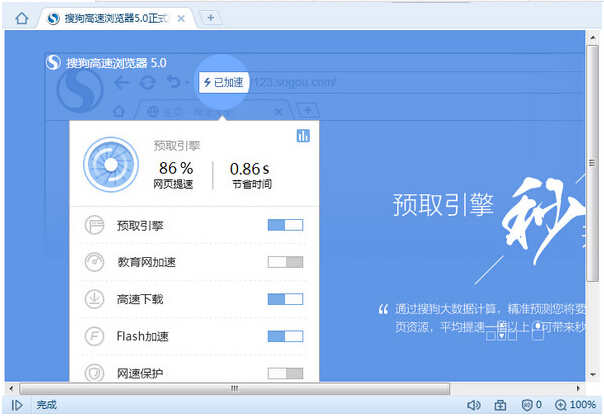
Task: Click the ad-block shield counter icon
Action: pos(532,405)
